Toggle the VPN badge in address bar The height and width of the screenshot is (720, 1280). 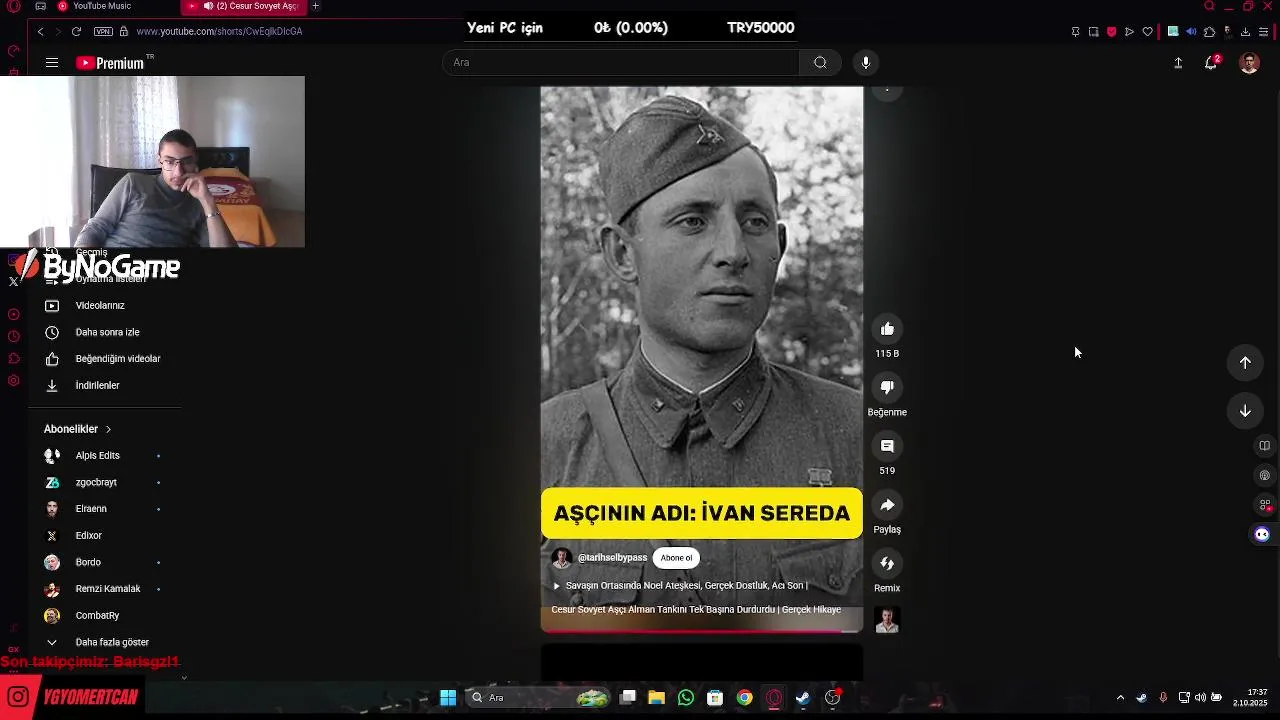[103, 32]
